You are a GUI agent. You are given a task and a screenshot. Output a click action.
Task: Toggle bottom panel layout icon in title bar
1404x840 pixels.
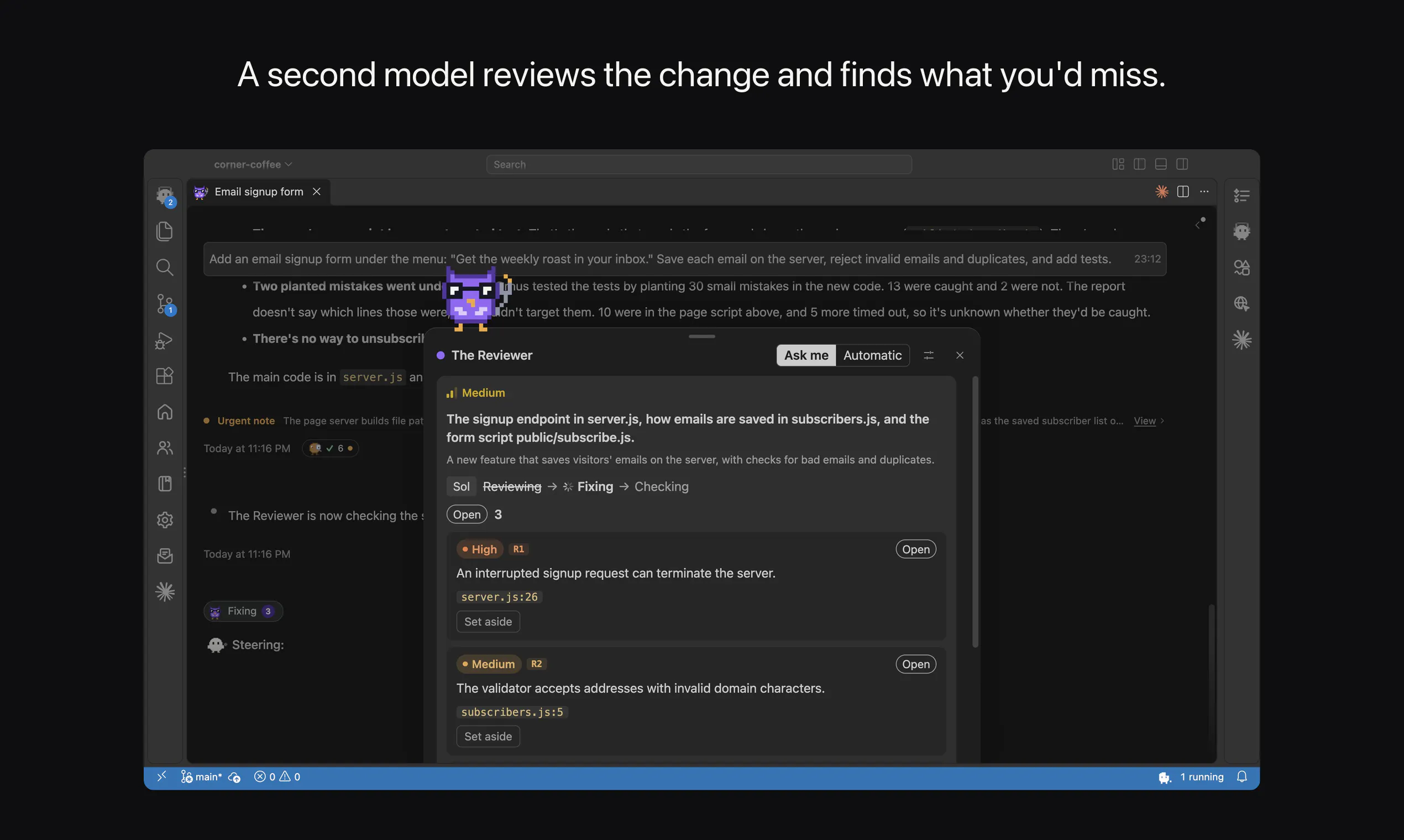[1161, 164]
